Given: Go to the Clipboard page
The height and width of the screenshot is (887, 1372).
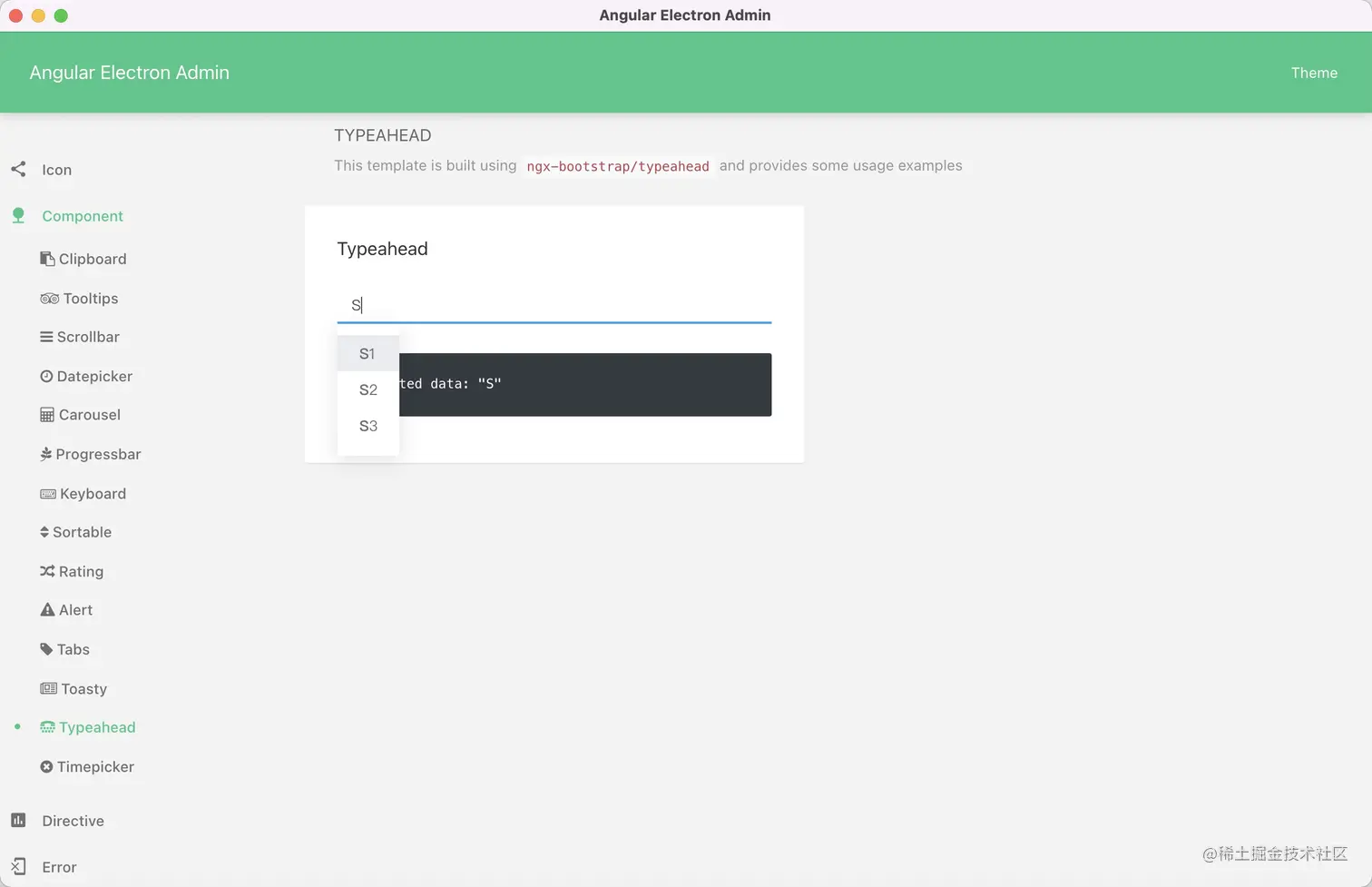Looking at the screenshot, I should tap(93, 259).
